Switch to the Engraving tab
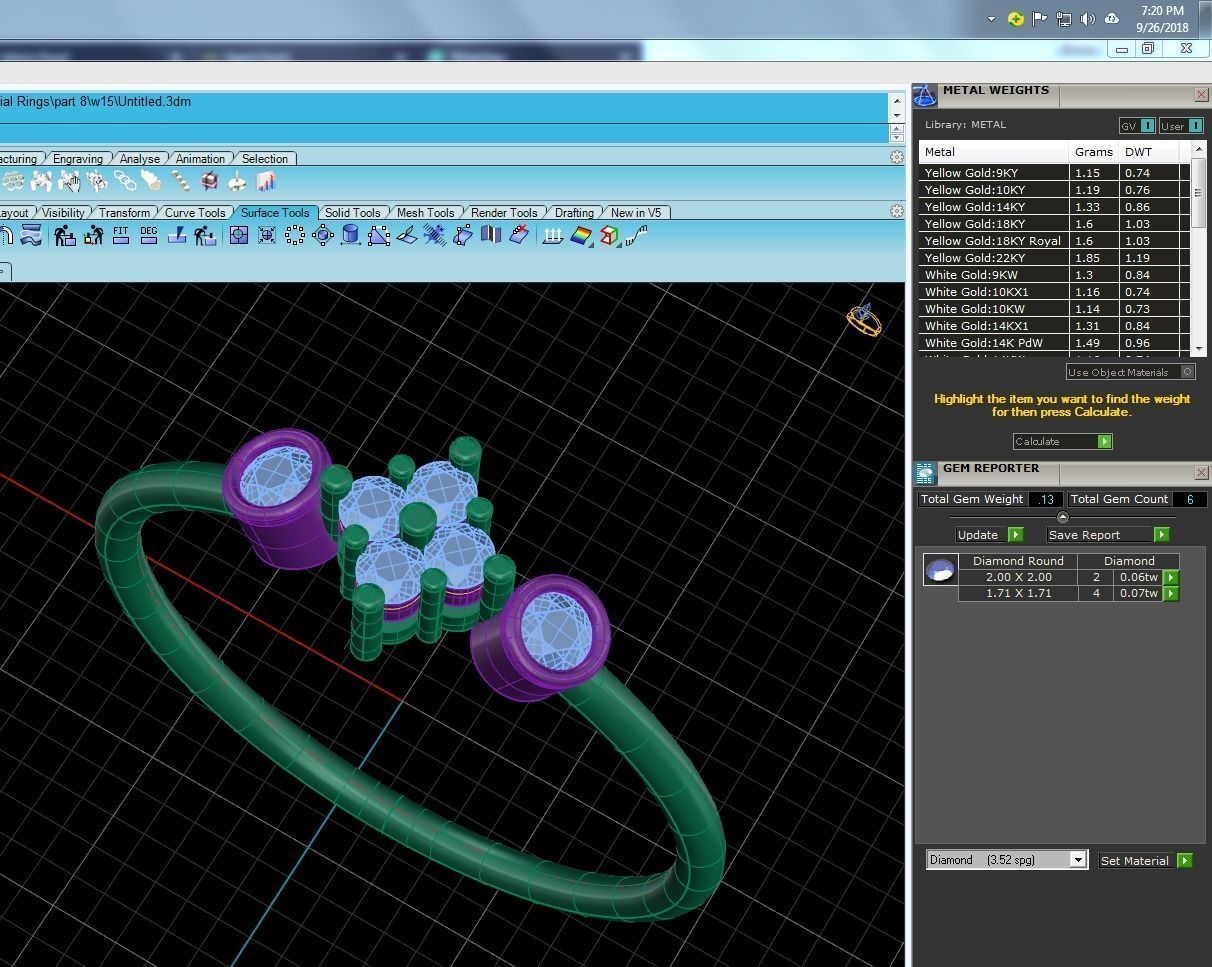Screen dimensions: 1212x967 [78, 158]
